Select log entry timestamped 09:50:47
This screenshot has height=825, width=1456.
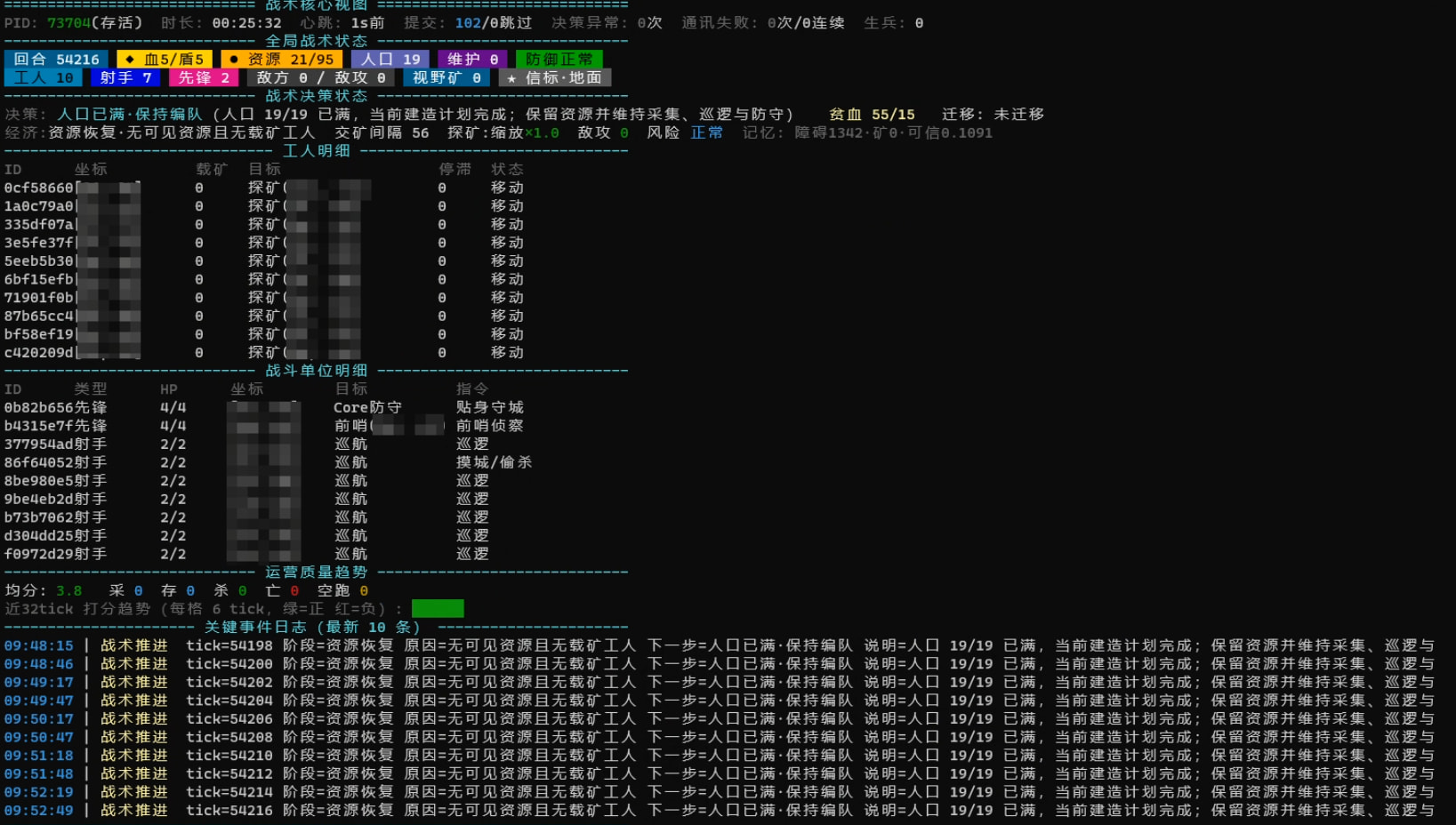(x=720, y=738)
